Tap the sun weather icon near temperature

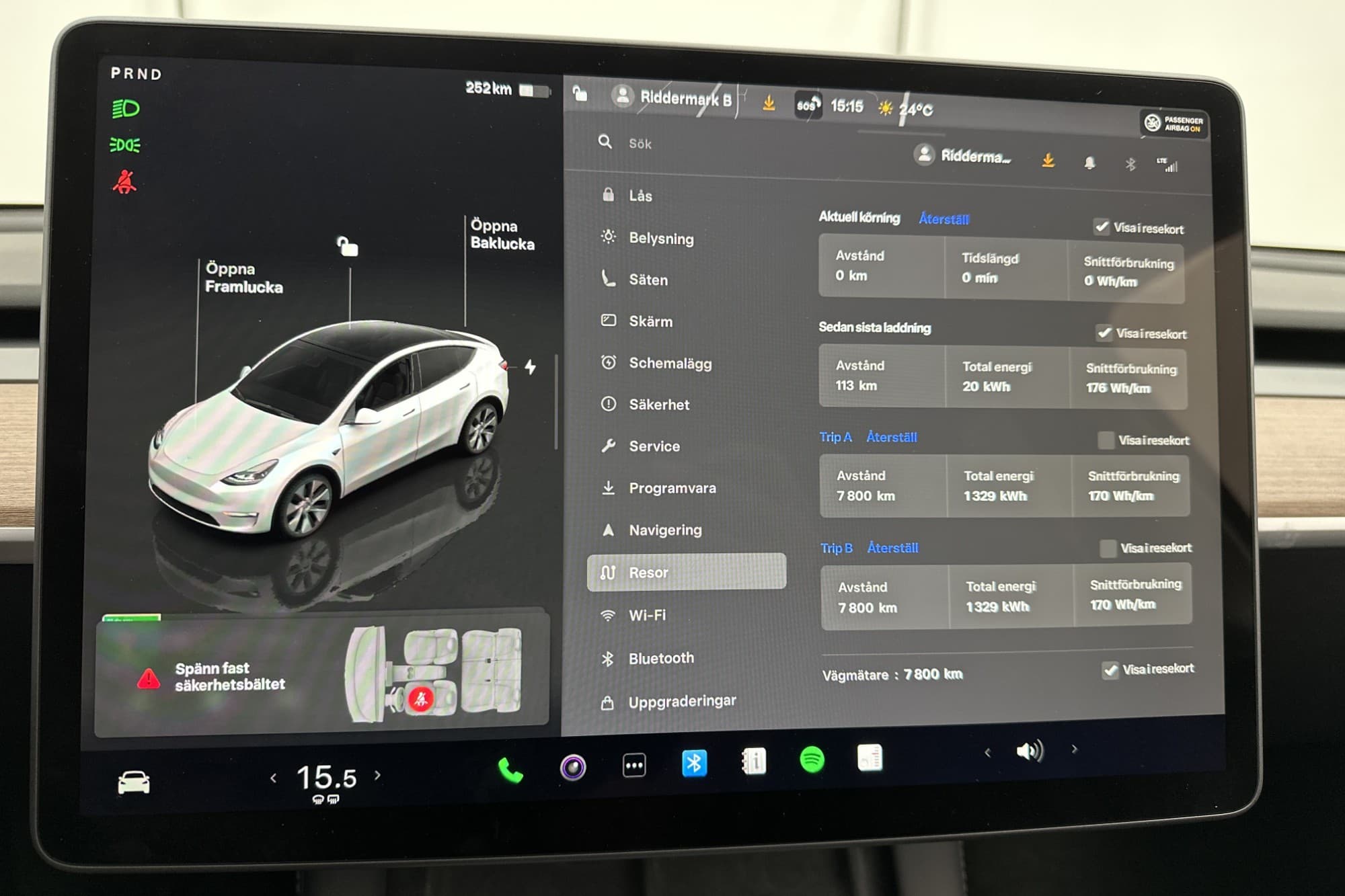point(886,108)
